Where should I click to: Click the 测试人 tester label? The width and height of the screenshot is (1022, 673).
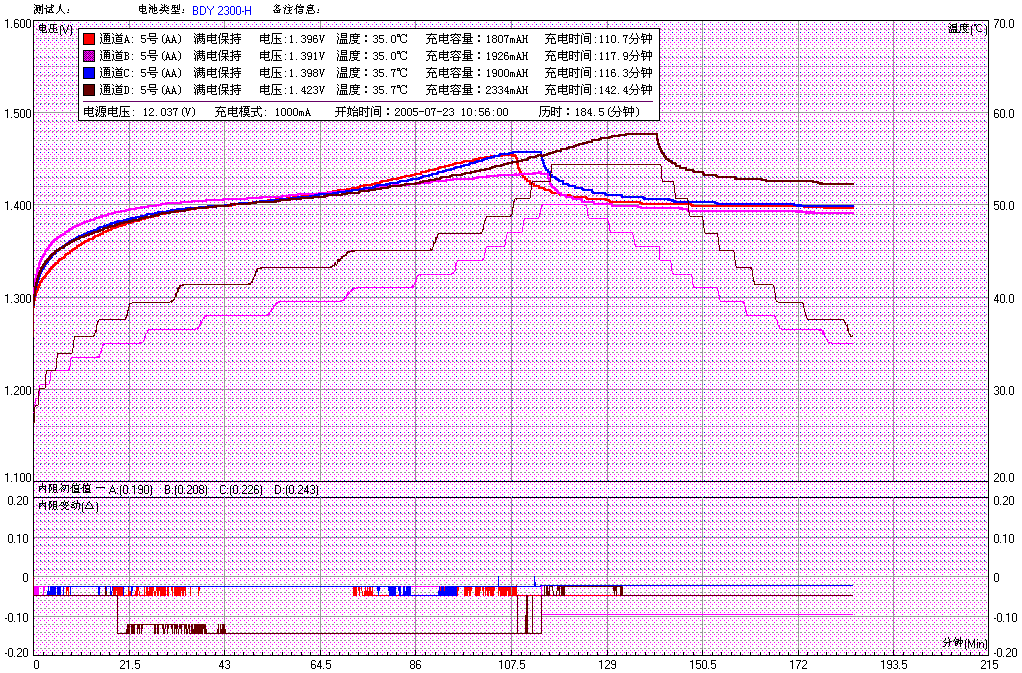tap(52, 9)
